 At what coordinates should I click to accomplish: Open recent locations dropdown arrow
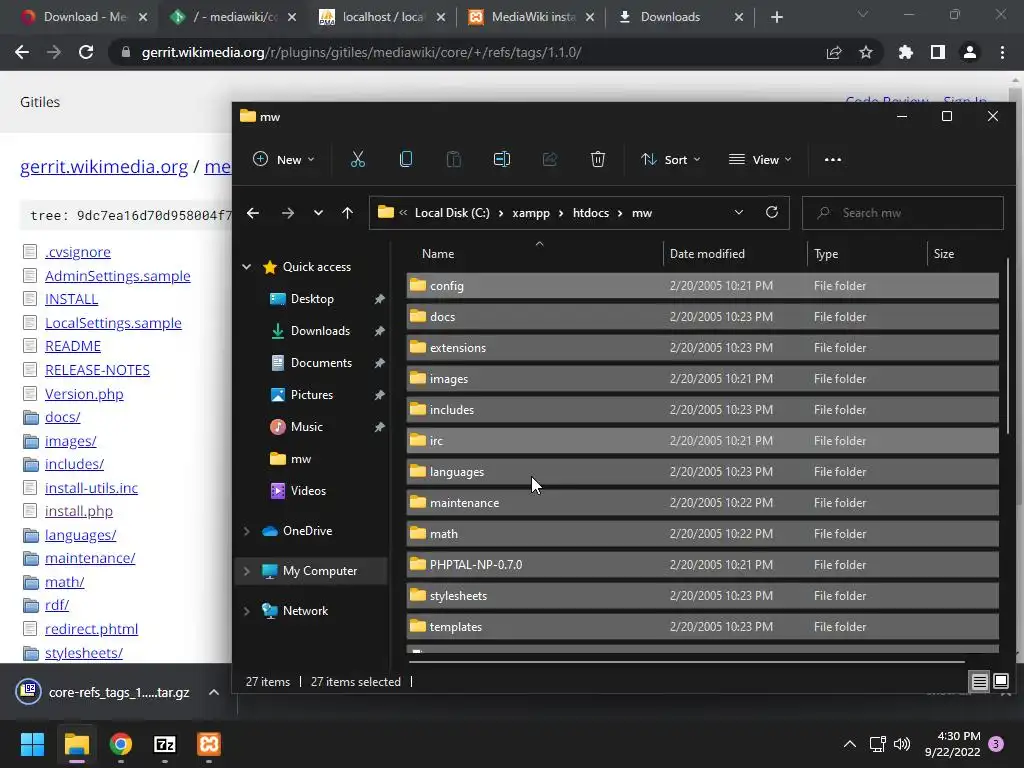coord(318,213)
